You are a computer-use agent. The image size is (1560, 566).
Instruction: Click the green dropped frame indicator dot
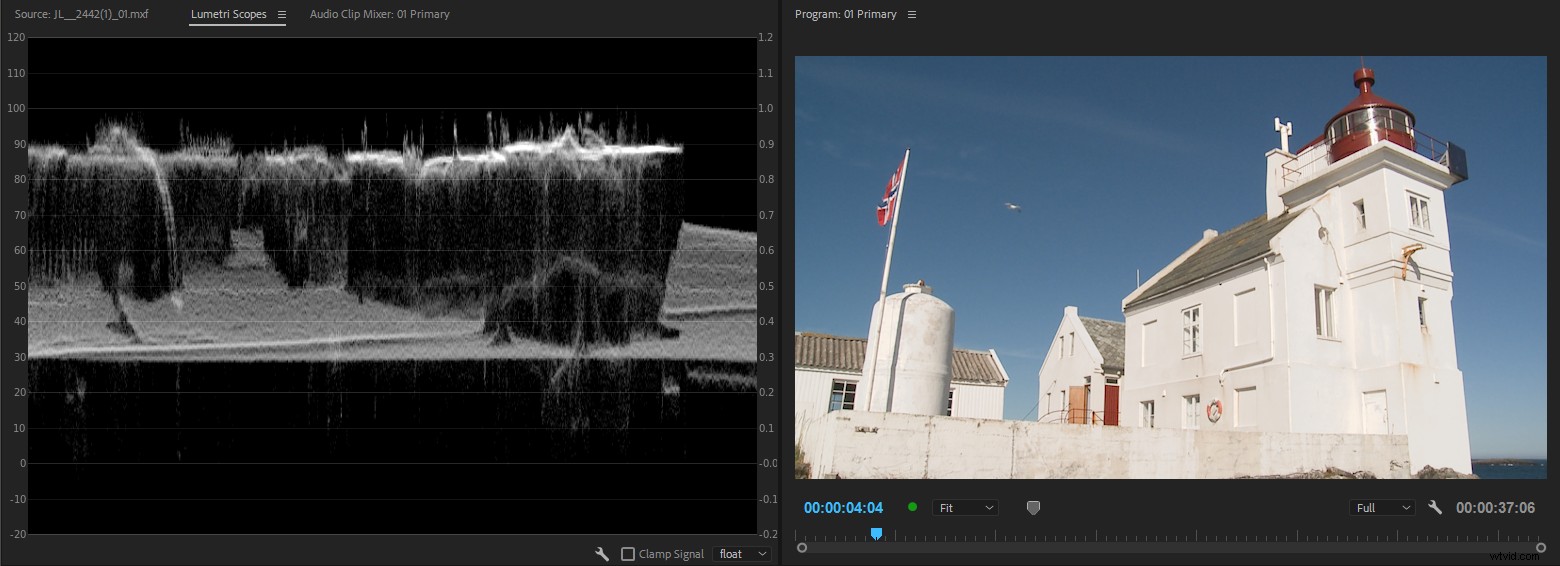tap(912, 507)
